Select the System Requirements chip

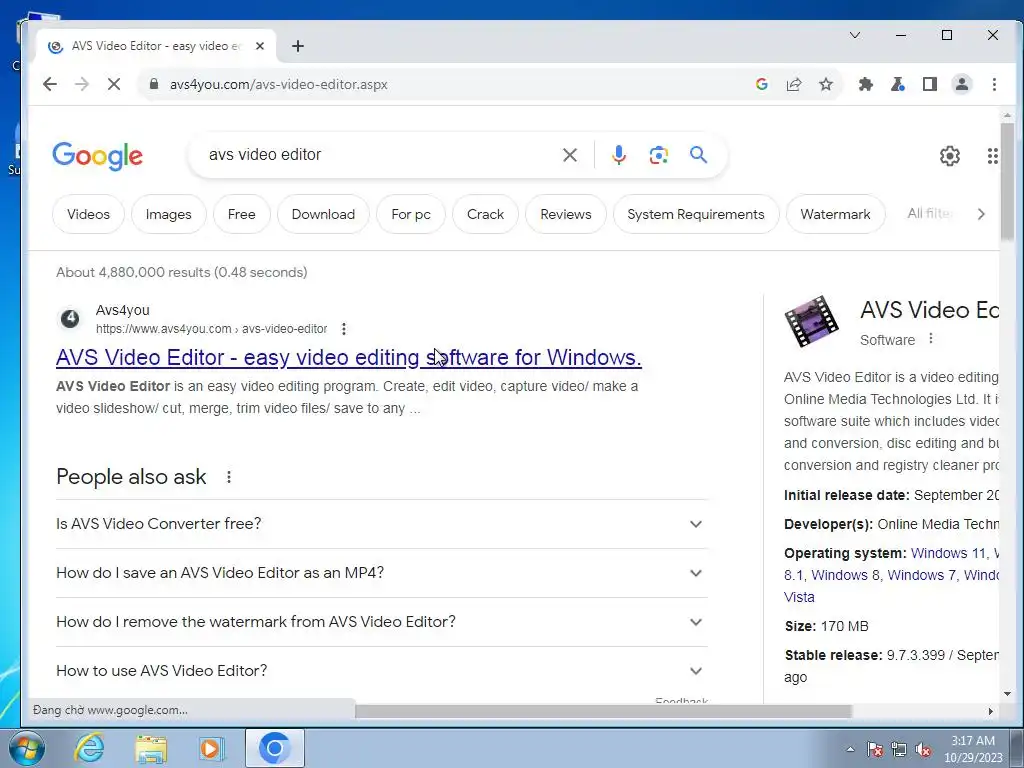(696, 214)
